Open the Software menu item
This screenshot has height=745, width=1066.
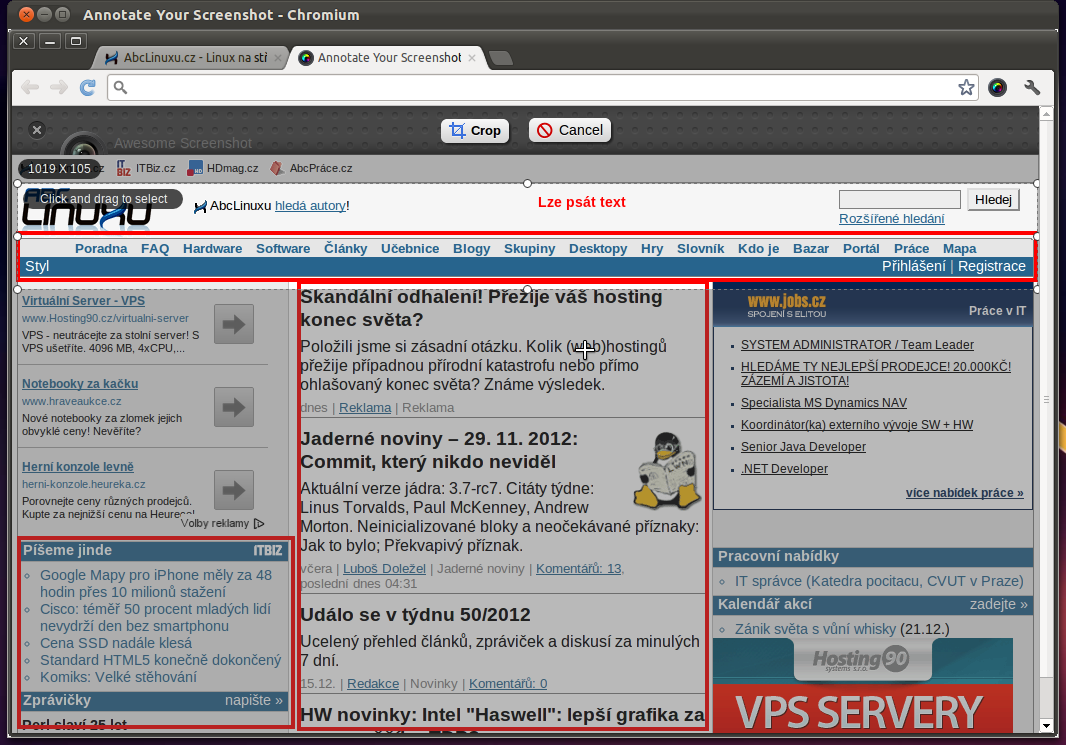pyautogui.click(x=283, y=248)
